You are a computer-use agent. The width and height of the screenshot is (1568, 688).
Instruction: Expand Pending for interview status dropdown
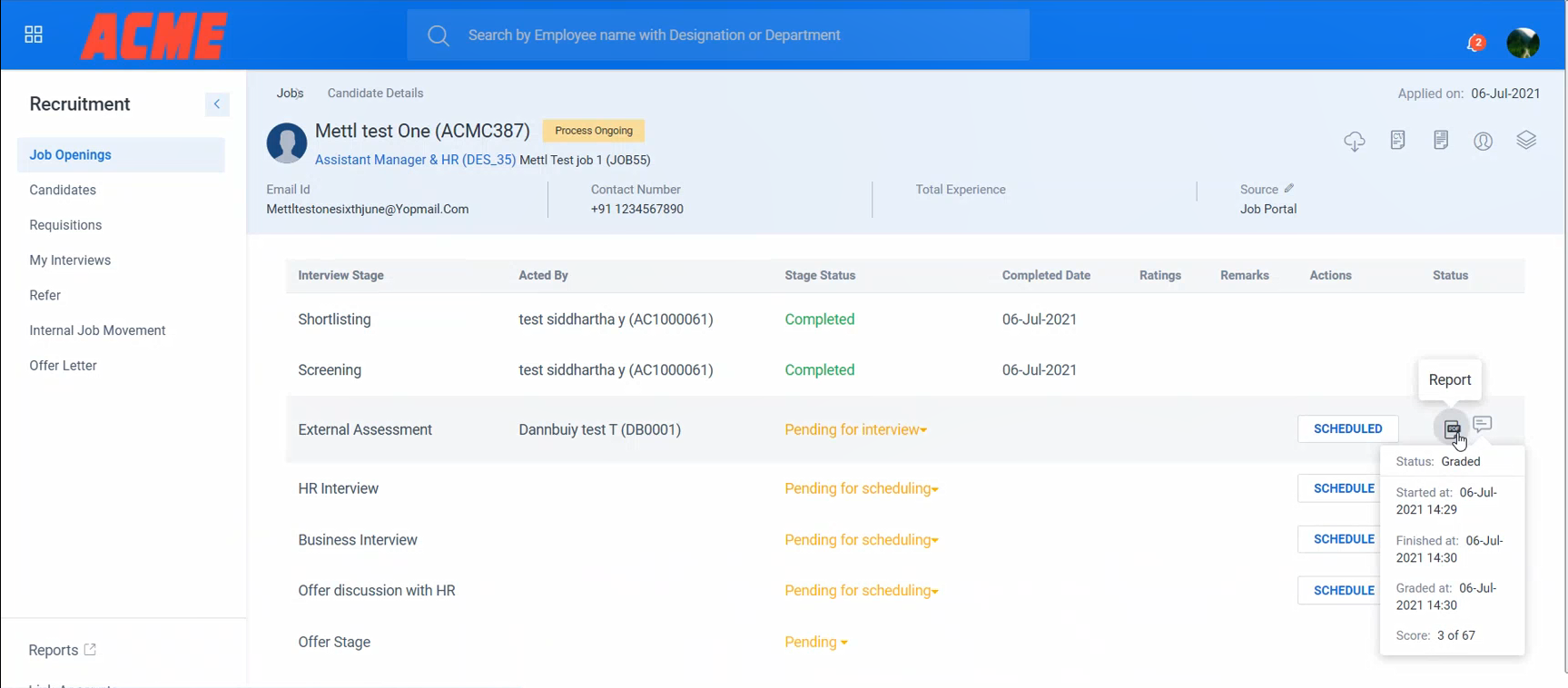point(856,430)
